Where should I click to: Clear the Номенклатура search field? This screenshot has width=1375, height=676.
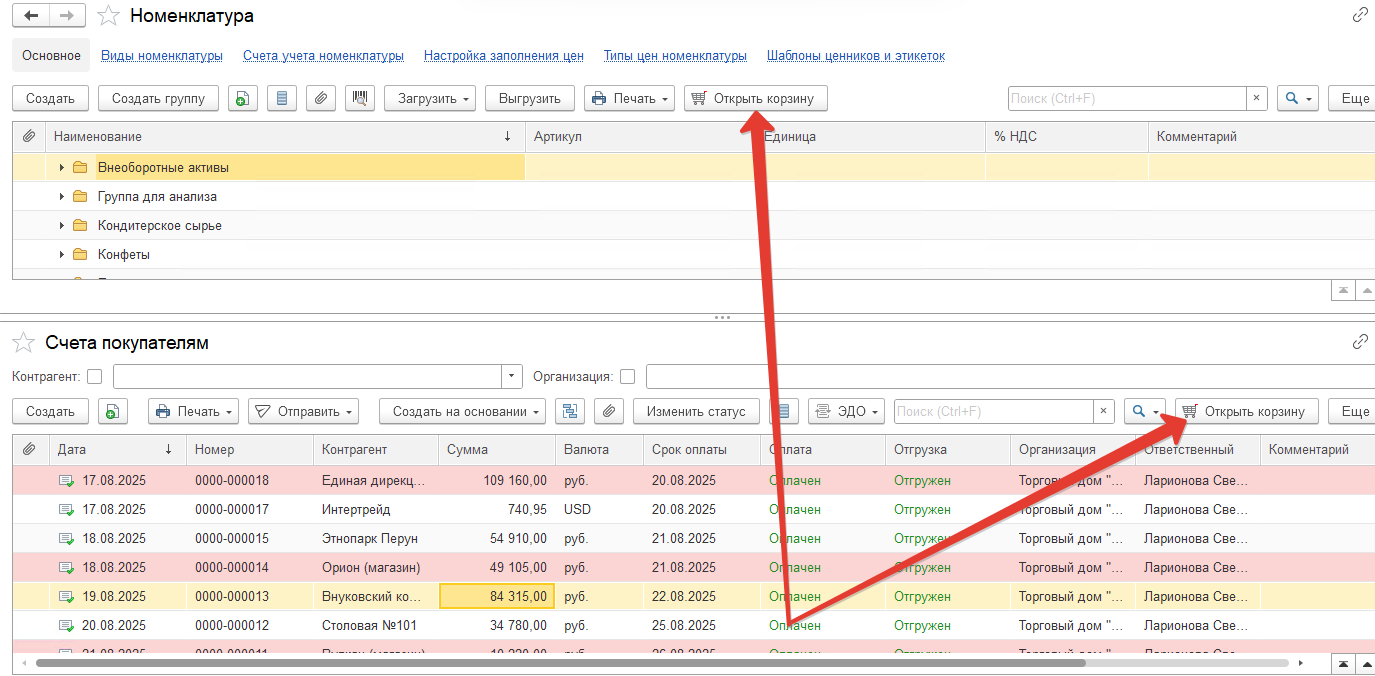tap(1257, 98)
